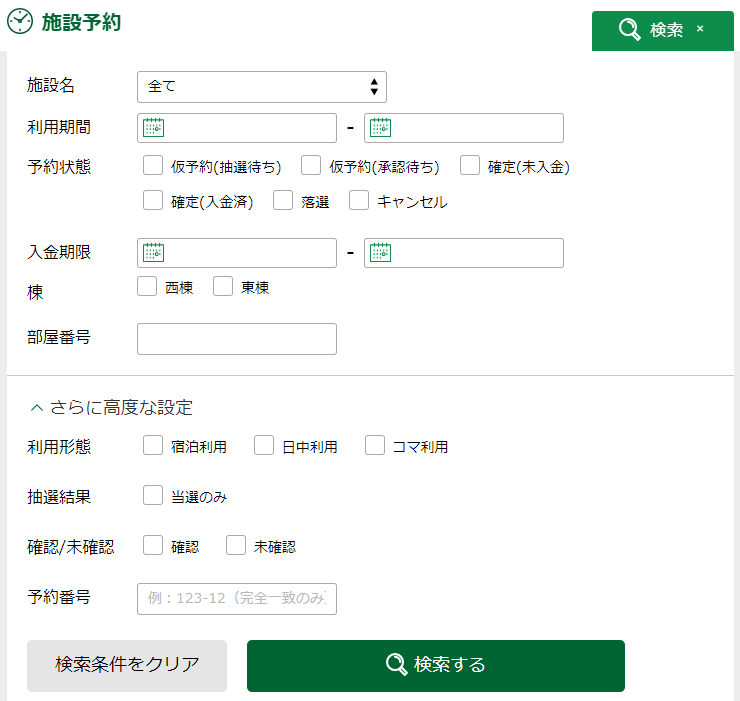Image resolution: width=740 pixels, height=701 pixels.
Task: Focus the 部屋番号 text field
Action: [237, 339]
